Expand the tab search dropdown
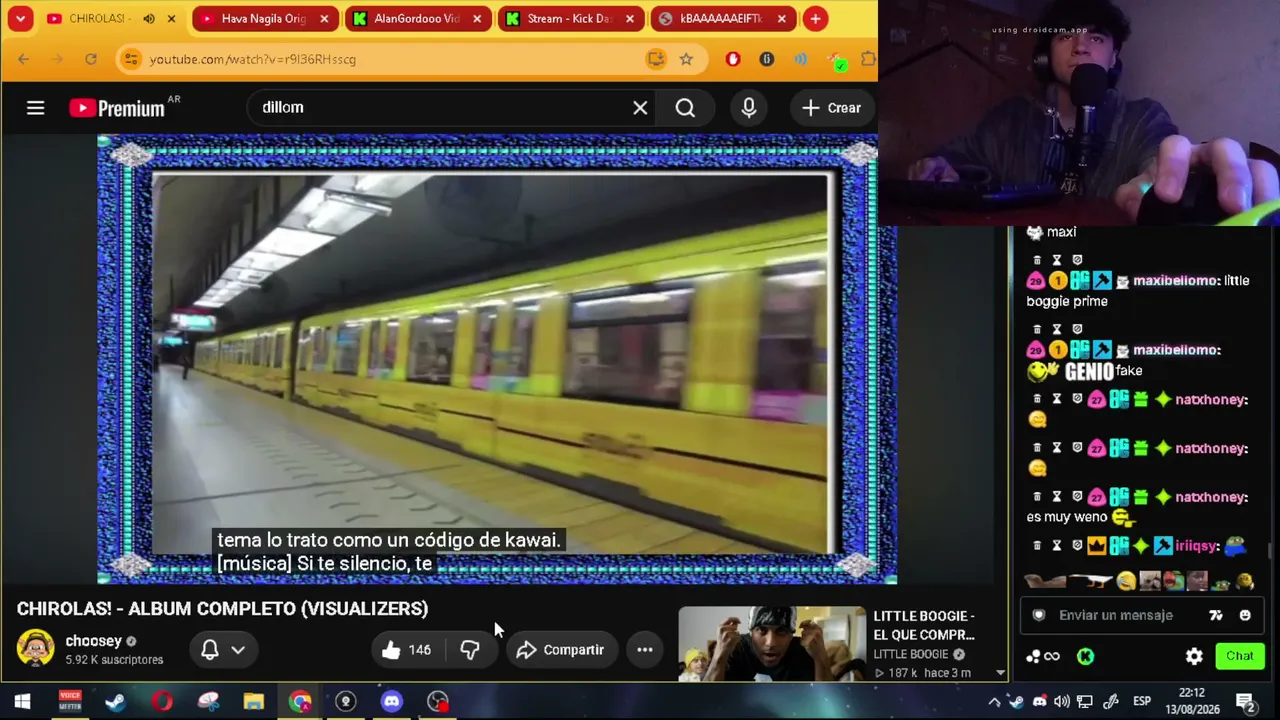 (x=20, y=19)
